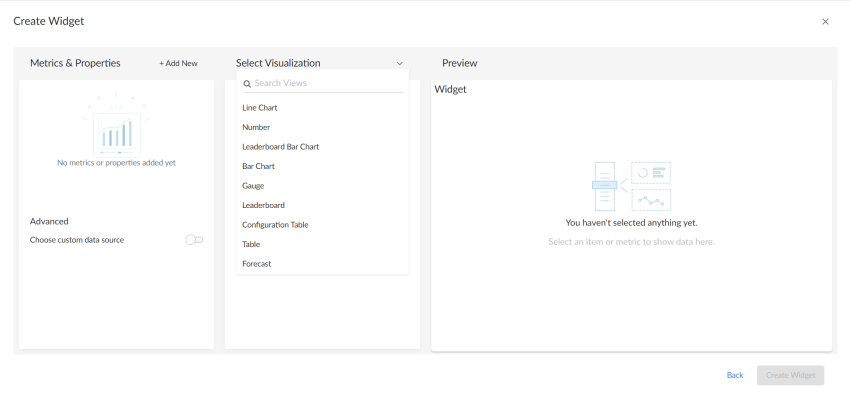The width and height of the screenshot is (851, 400).
Task: Select Line Chart visualization
Action: point(260,108)
